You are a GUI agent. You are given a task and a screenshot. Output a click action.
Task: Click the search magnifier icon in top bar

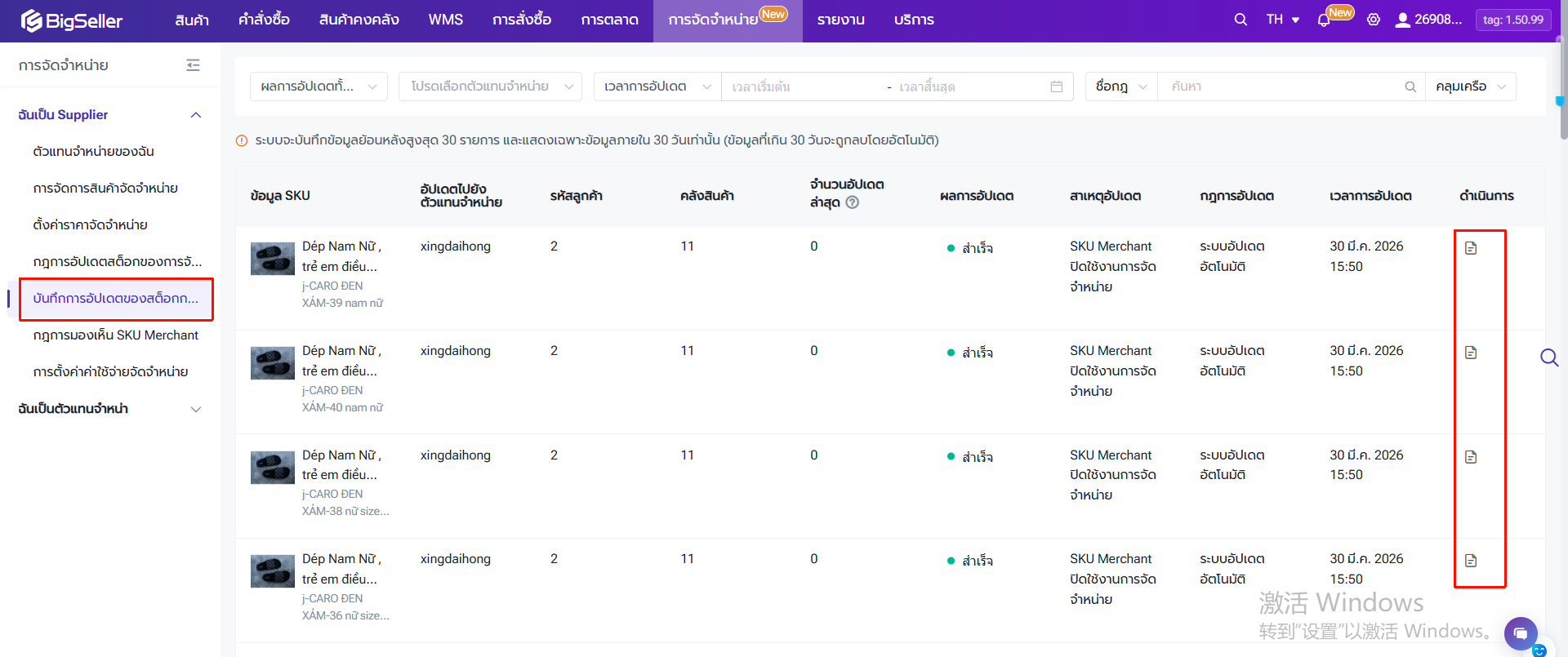(1241, 20)
